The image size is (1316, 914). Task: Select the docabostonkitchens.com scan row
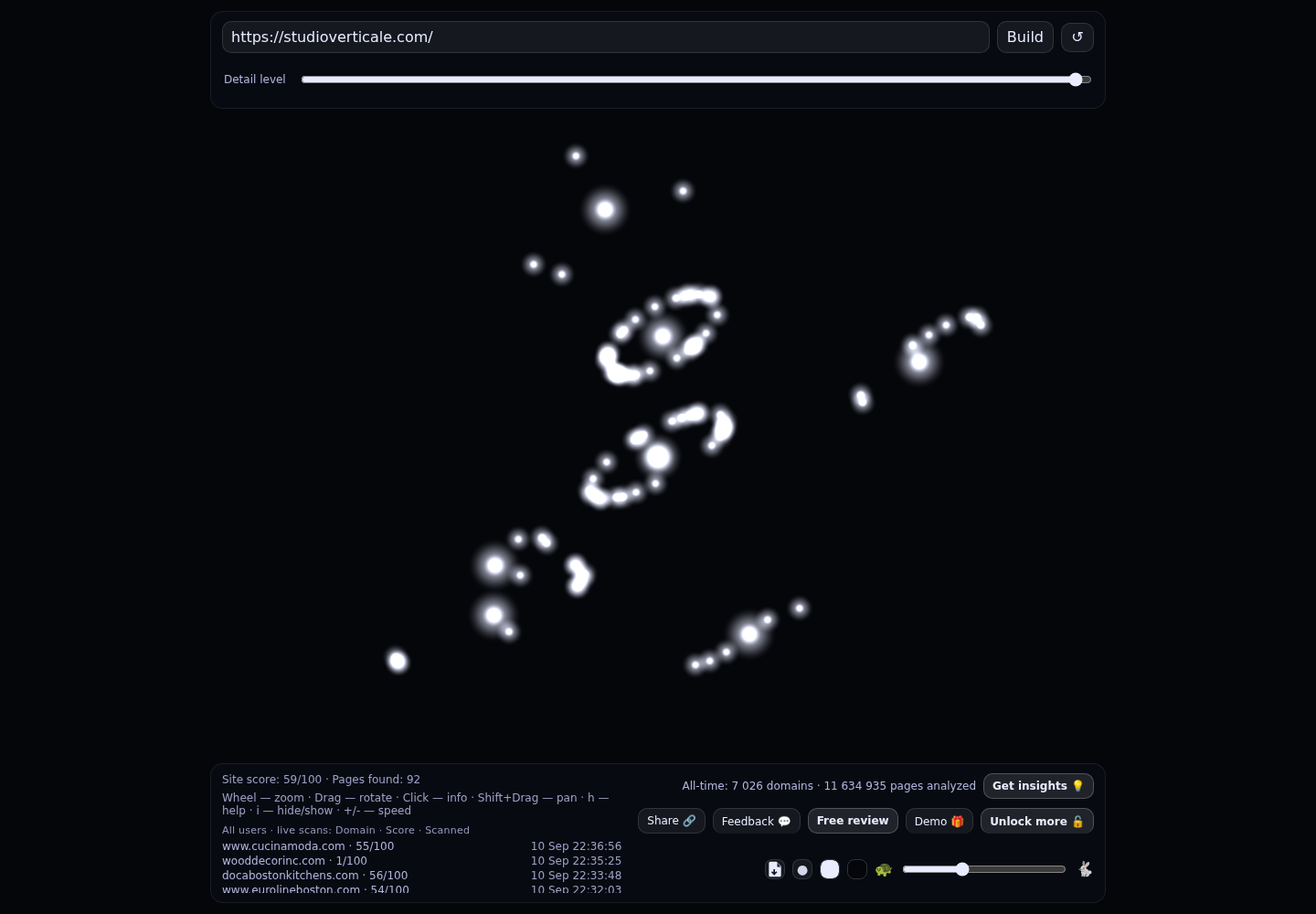pos(421,876)
